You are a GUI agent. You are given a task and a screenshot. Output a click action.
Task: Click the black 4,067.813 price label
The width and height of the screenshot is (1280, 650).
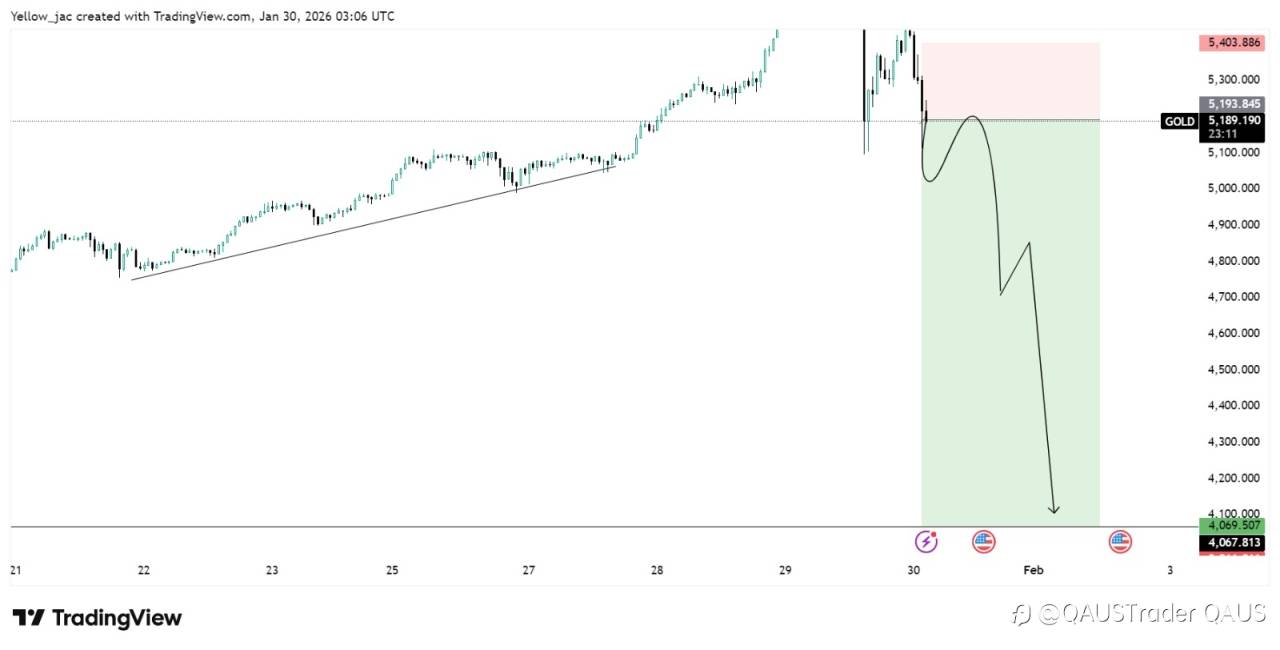click(1233, 543)
